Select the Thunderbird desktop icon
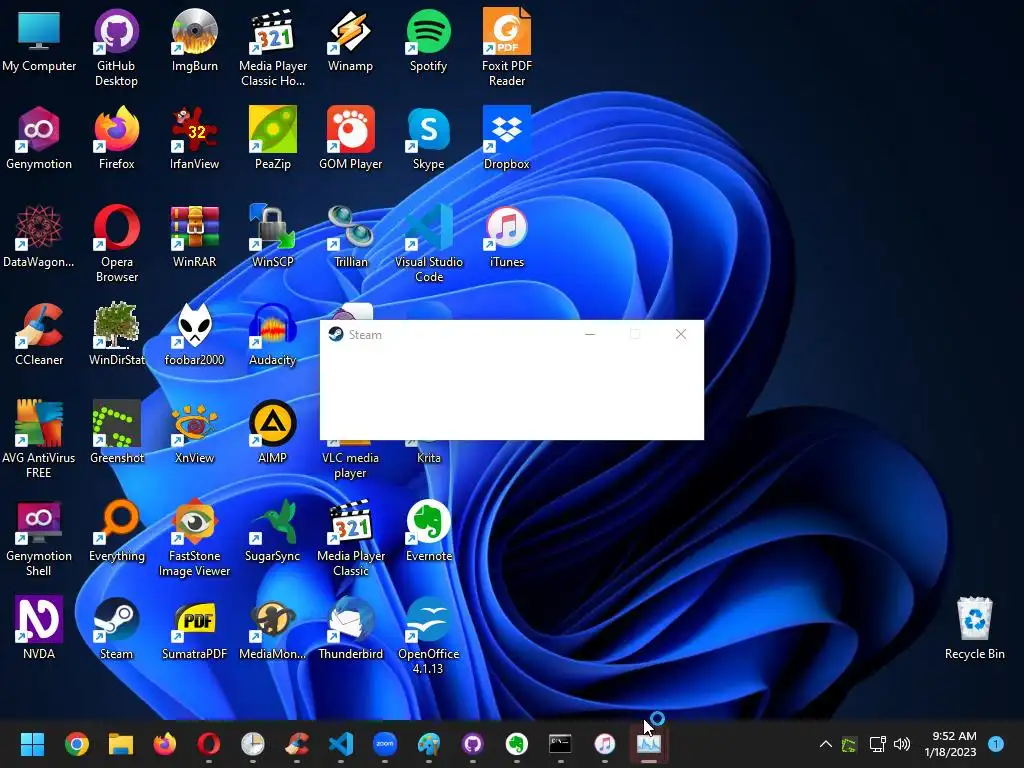 click(350, 627)
